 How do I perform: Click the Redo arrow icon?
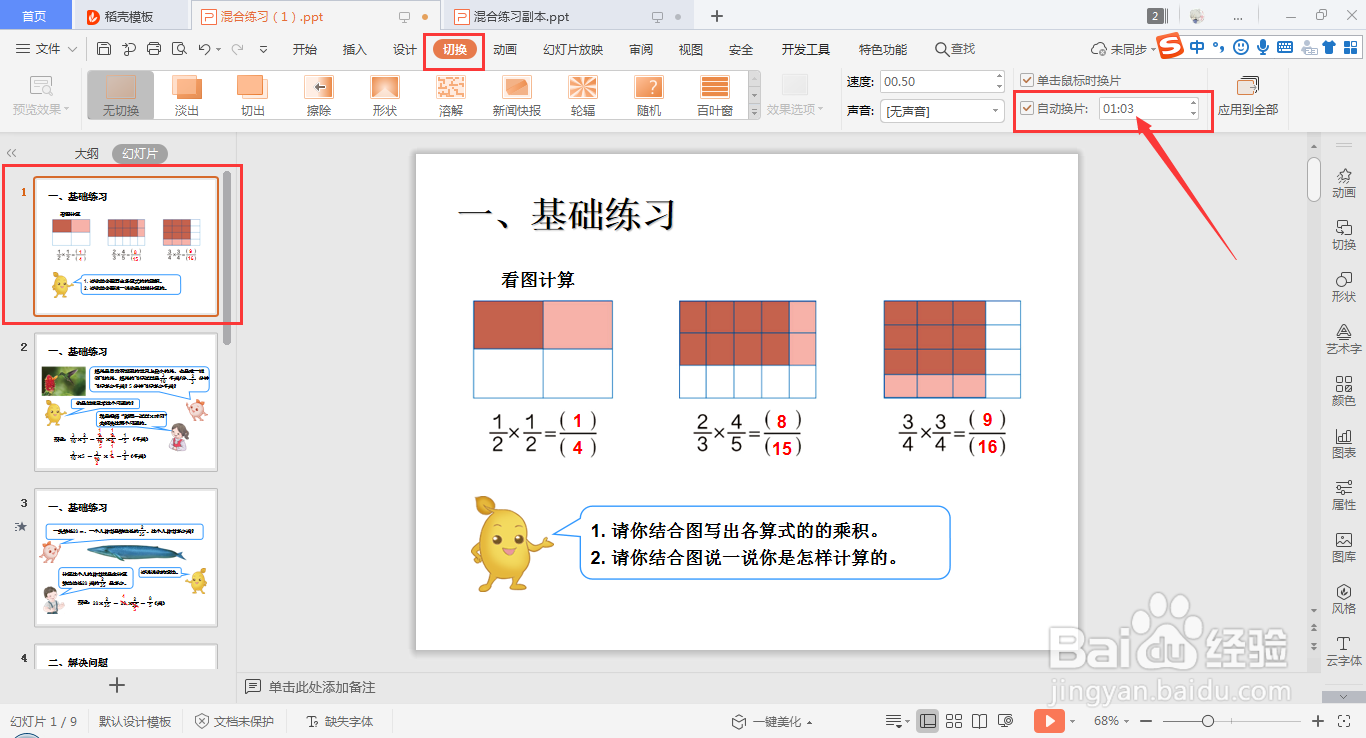pos(237,49)
